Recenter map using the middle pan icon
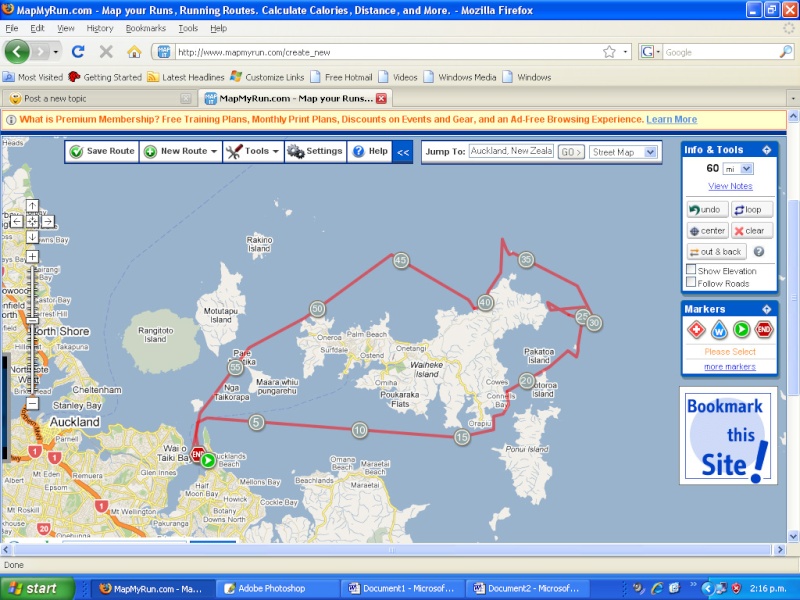800x600 pixels. [32, 221]
